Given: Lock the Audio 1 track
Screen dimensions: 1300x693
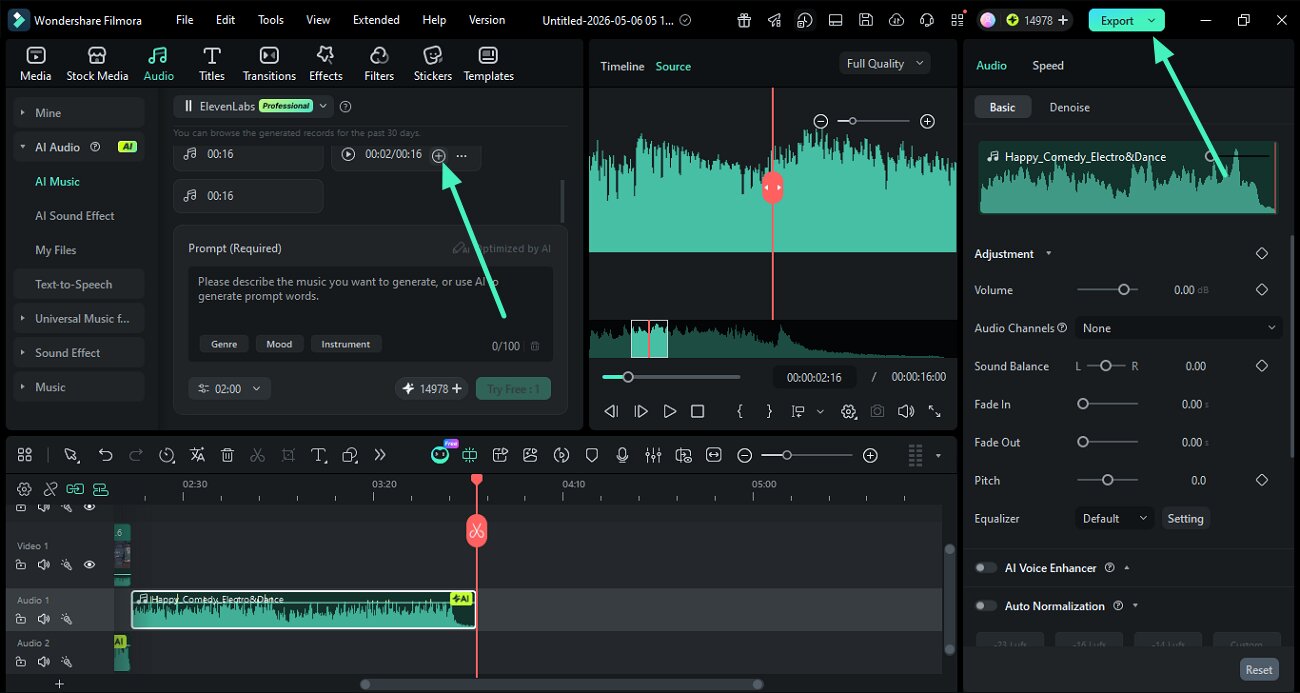Looking at the screenshot, I should 21,619.
